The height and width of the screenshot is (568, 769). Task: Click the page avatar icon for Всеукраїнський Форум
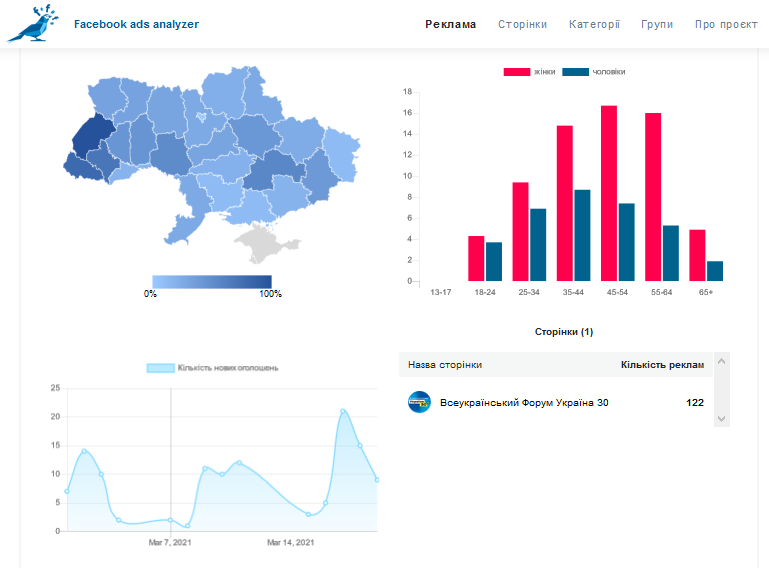[x=418, y=403]
